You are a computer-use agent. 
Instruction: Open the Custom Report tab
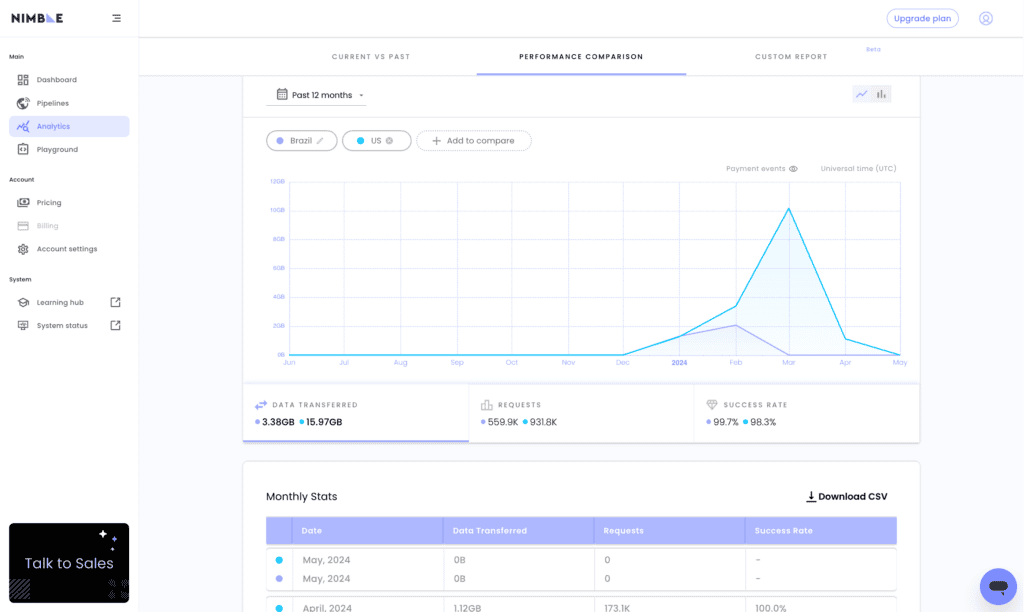click(x=791, y=57)
